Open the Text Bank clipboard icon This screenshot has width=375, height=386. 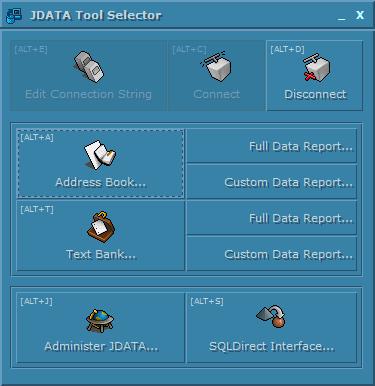(x=100, y=227)
